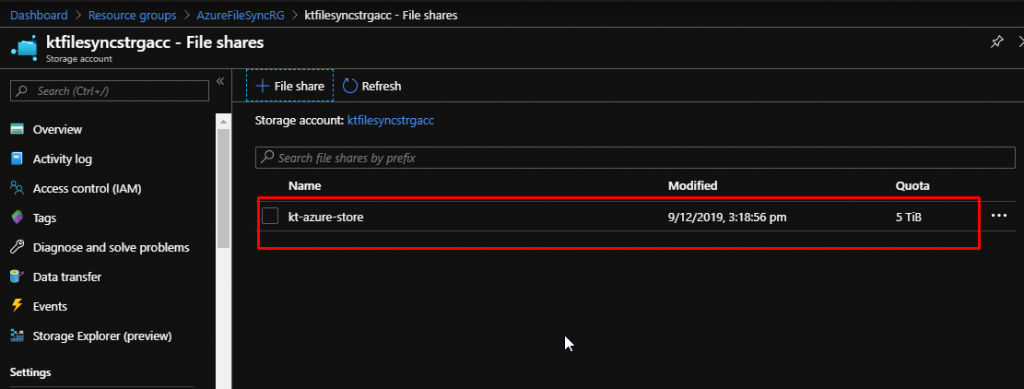Open the Overview sidebar icon
The width and height of the screenshot is (1024, 389).
point(17,129)
